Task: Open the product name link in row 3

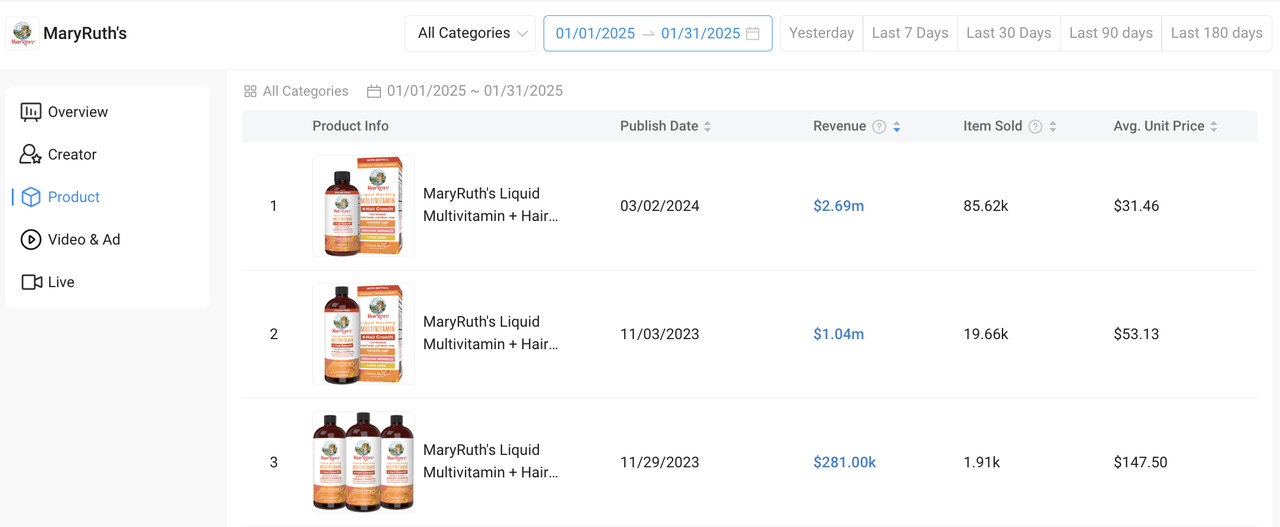Action: point(491,461)
